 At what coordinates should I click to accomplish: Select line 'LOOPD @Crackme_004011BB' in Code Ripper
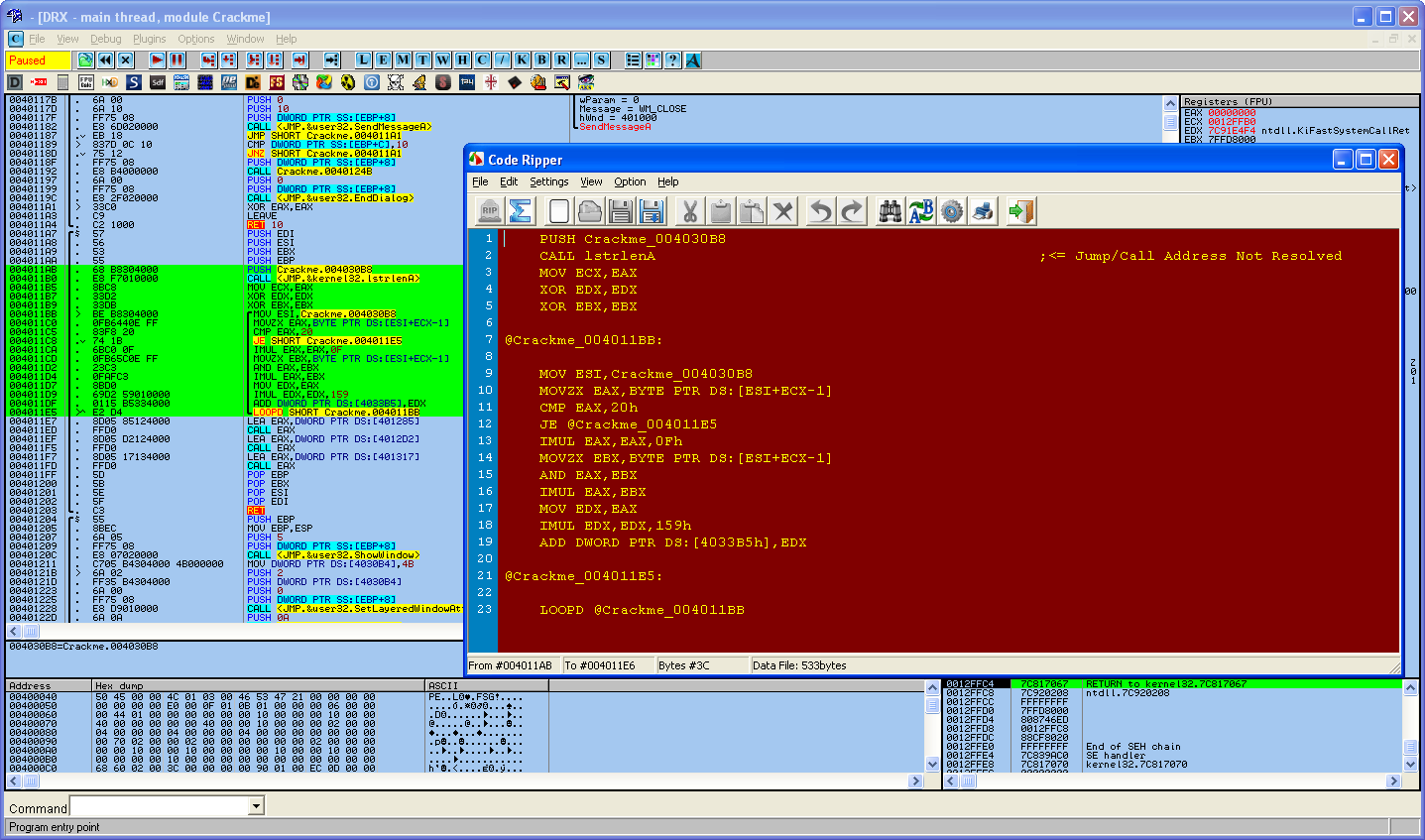tap(642, 610)
